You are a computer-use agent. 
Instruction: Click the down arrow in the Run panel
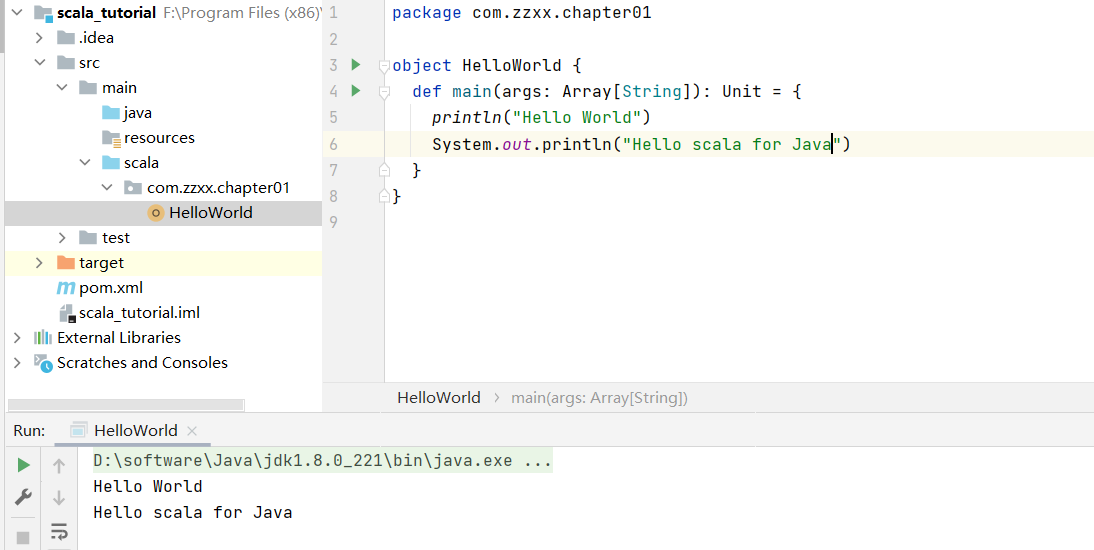pos(59,497)
